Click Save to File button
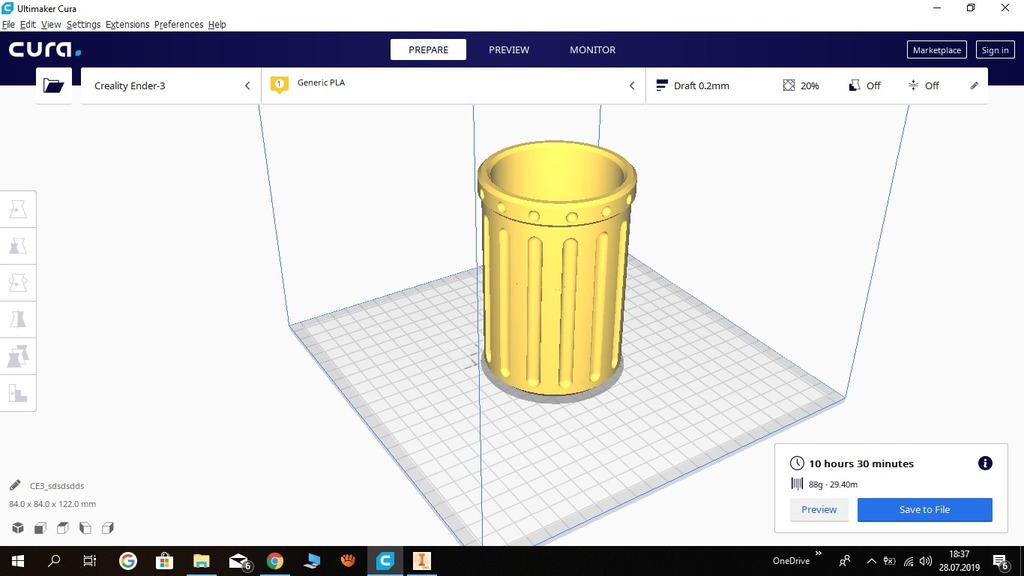This screenshot has width=1024, height=576. point(925,509)
